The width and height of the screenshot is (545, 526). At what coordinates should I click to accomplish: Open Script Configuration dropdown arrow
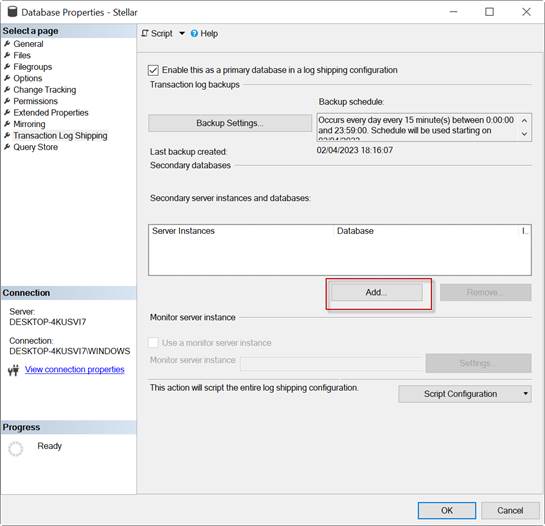tap(526, 394)
